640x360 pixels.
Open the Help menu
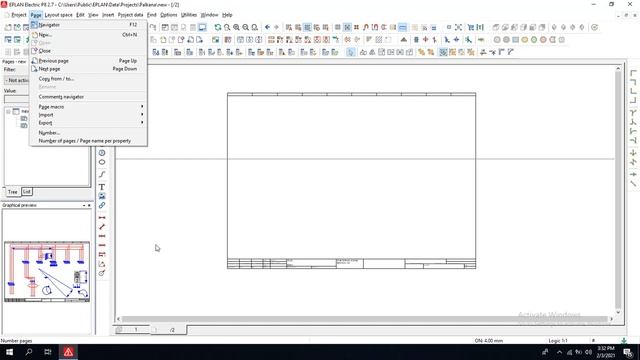pos(227,15)
